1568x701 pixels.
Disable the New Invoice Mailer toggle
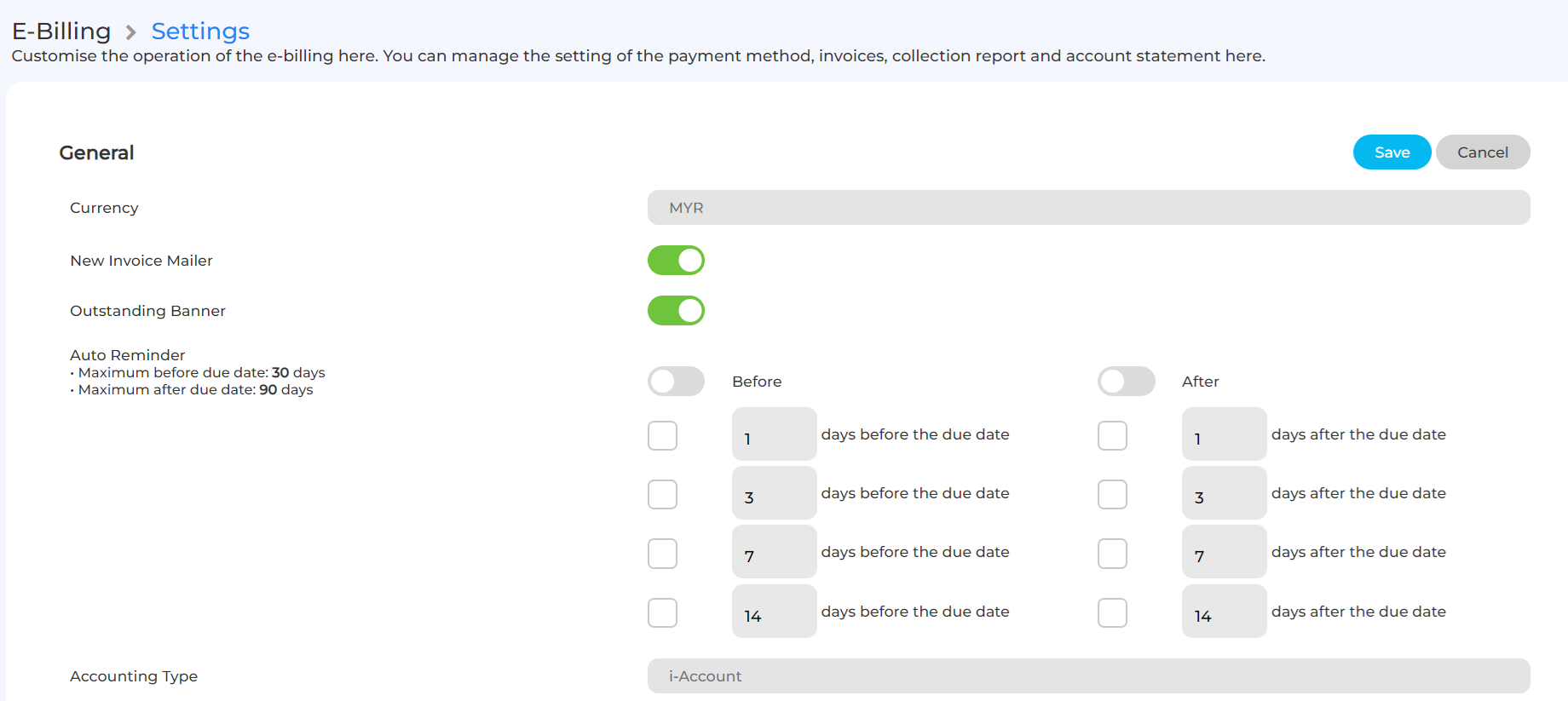coord(676,261)
